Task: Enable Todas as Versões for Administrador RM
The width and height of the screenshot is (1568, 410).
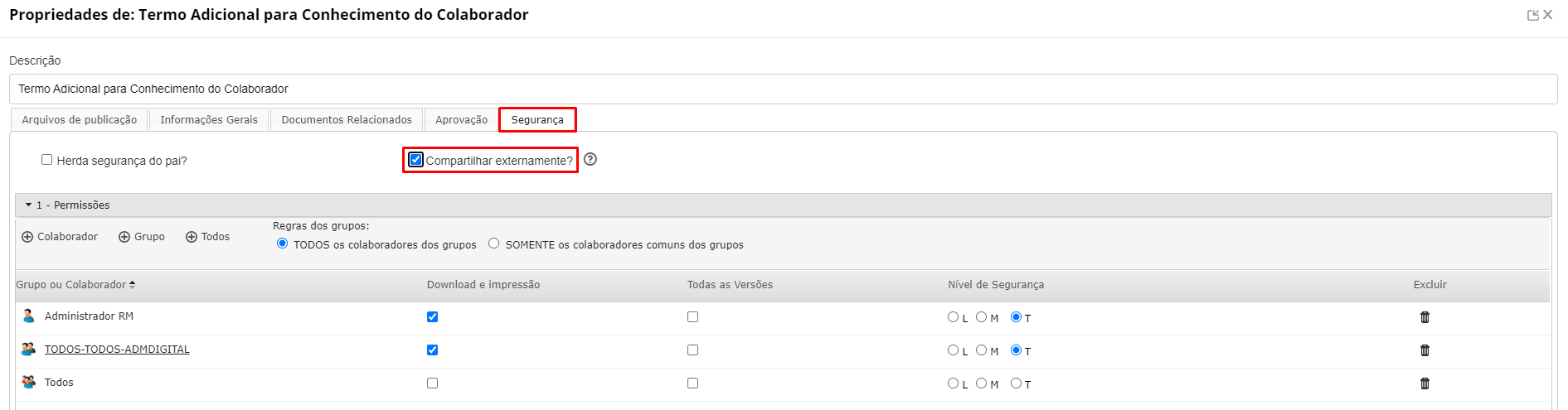Action: [x=692, y=317]
